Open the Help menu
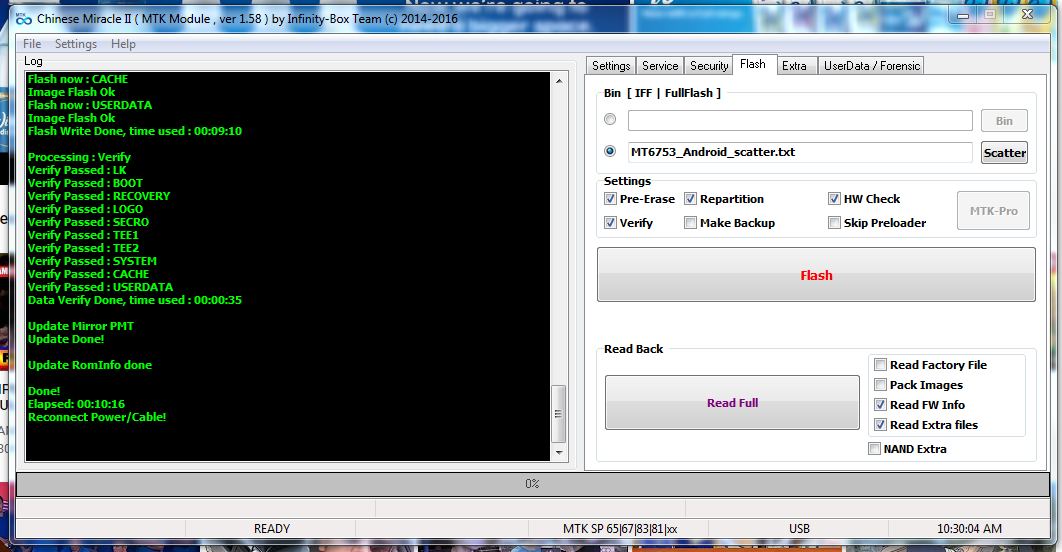This screenshot has width=1062, height=552. click(123, 44)
